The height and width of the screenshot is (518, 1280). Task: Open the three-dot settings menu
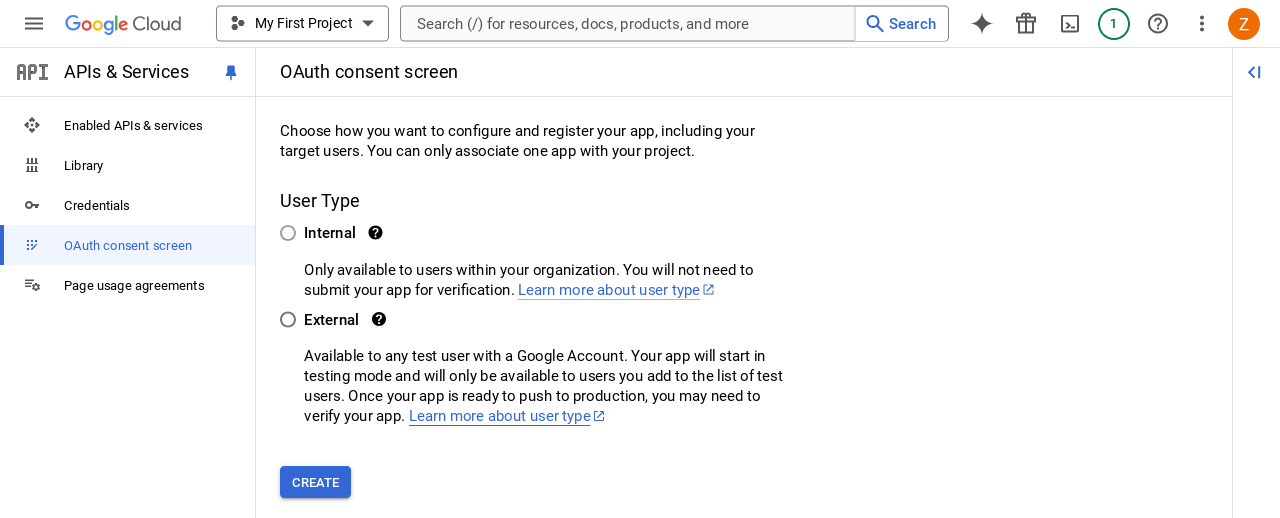tap(1202, 23)
